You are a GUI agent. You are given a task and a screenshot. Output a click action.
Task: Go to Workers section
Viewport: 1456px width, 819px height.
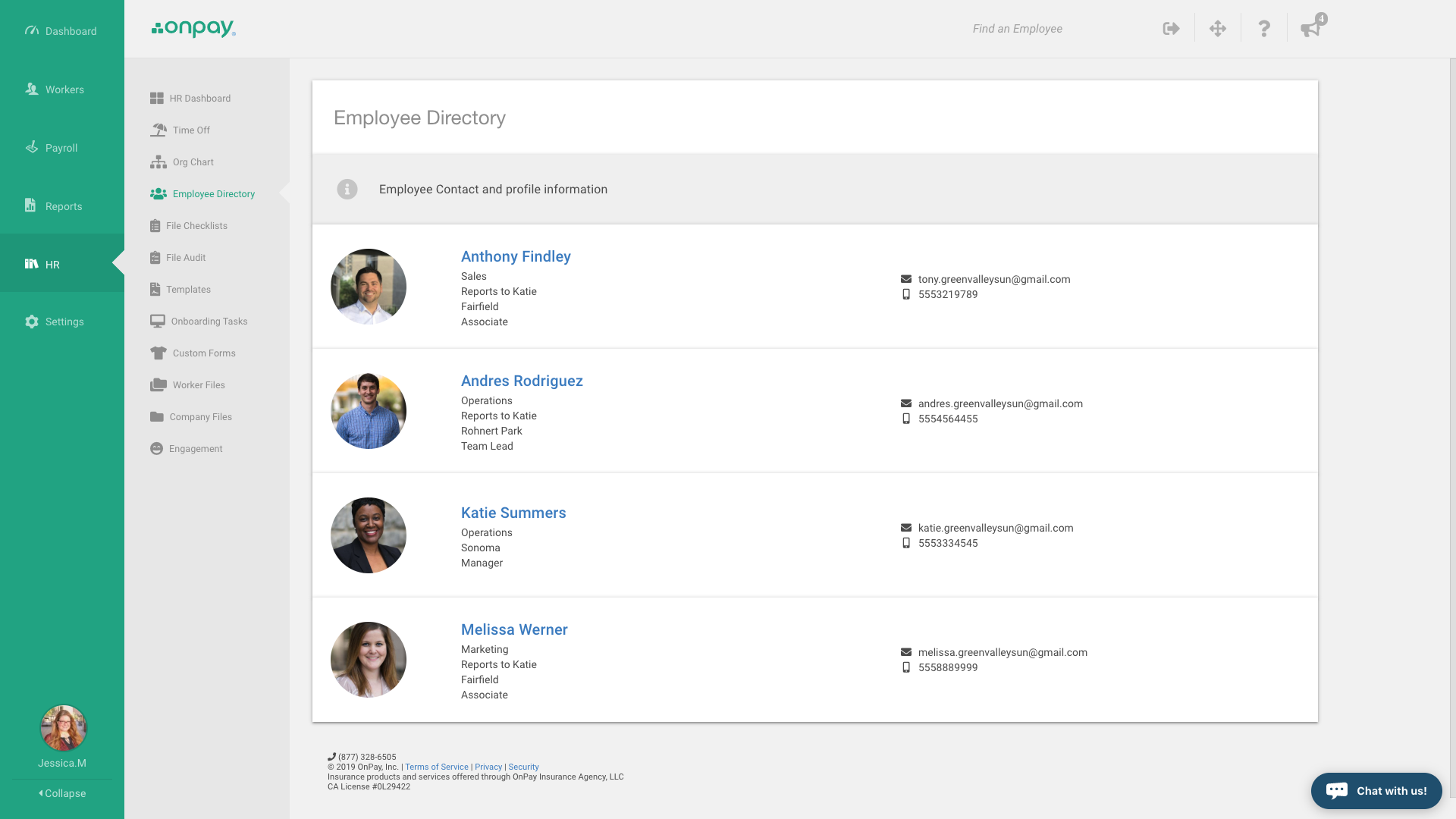[62, 89]
